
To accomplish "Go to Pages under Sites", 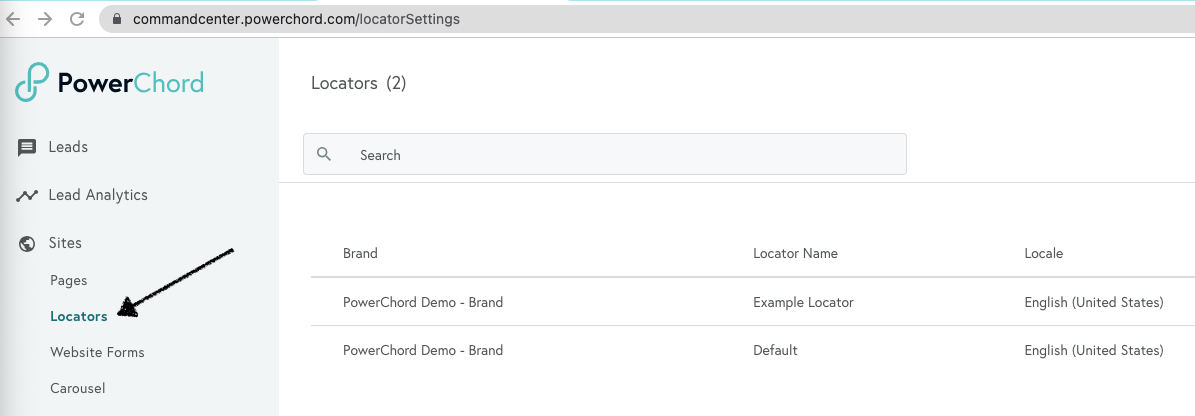I will (69, 281).
